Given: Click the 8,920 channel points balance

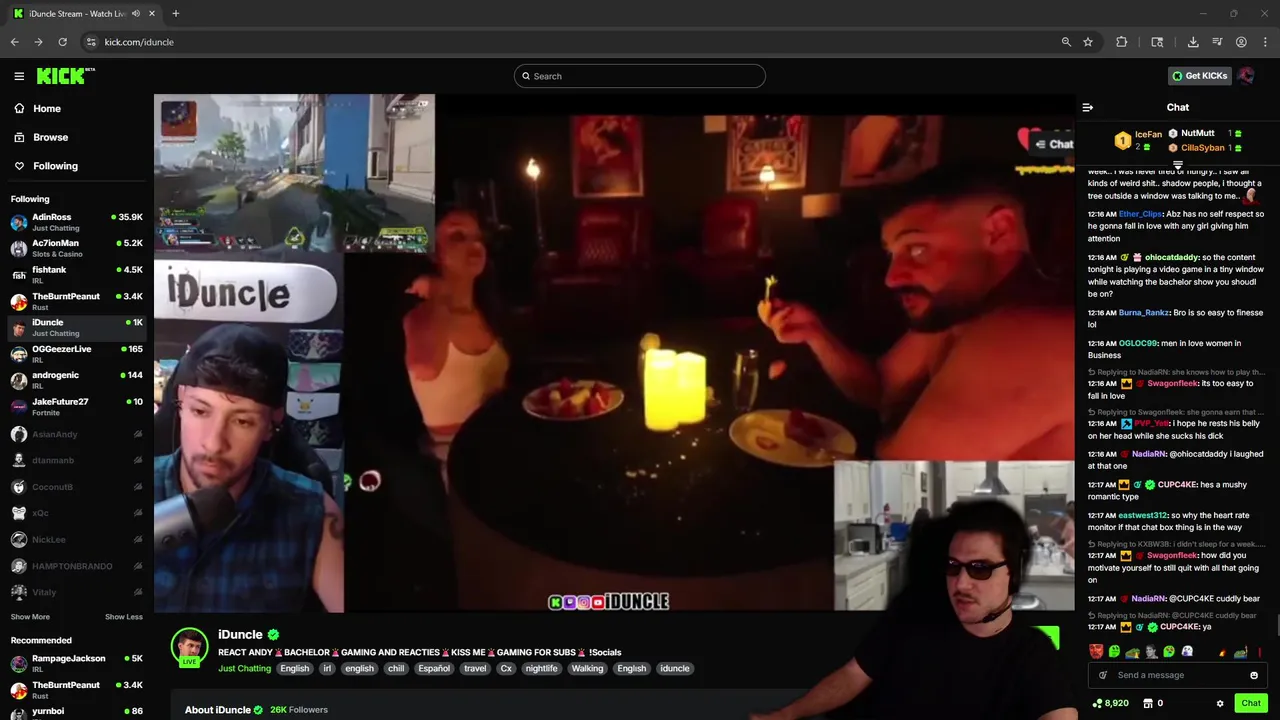Looking at the screenshot, I should pyautogui.click(x=1111, y=703).
